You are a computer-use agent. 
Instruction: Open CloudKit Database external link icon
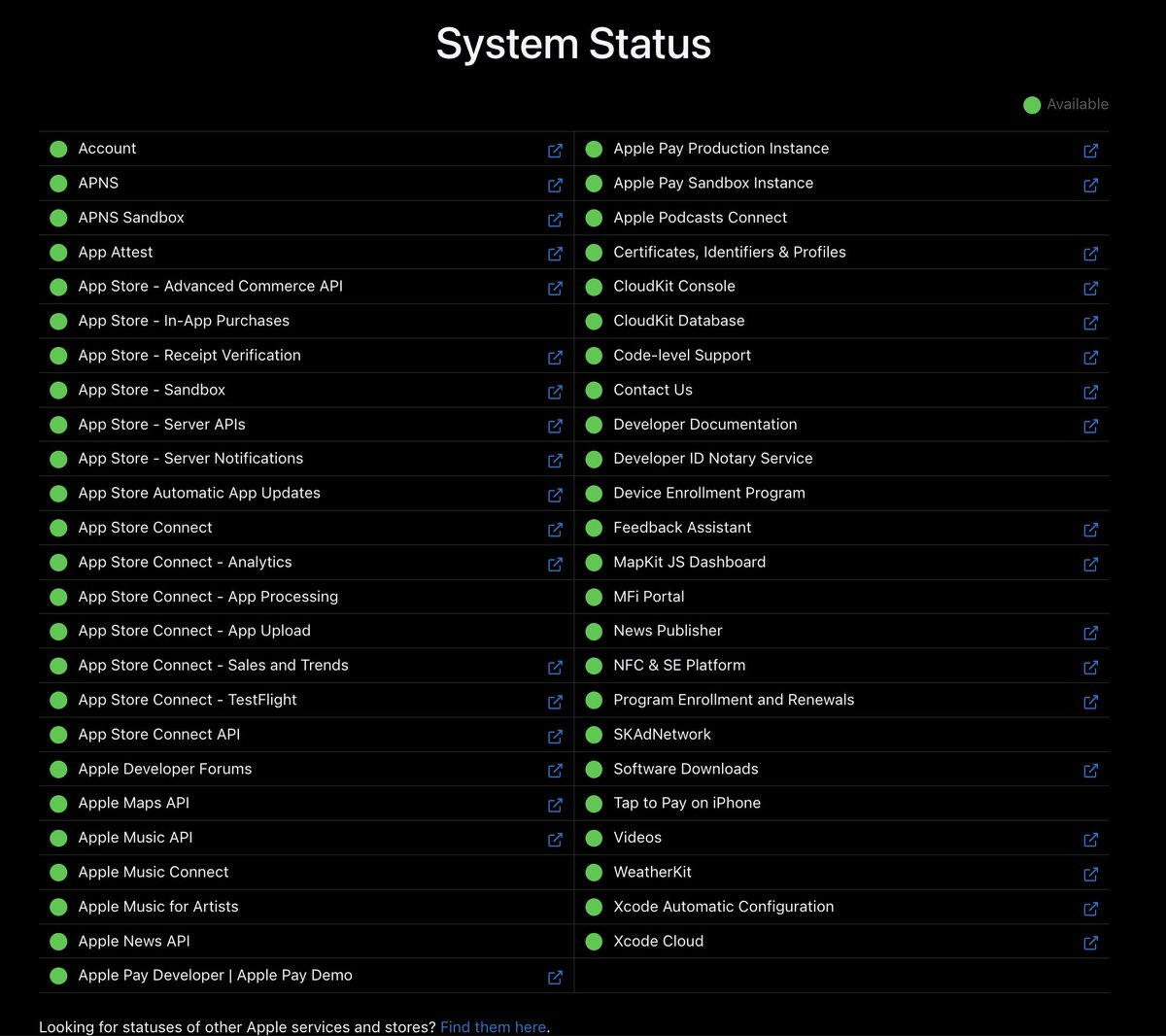click(1091, 322)
